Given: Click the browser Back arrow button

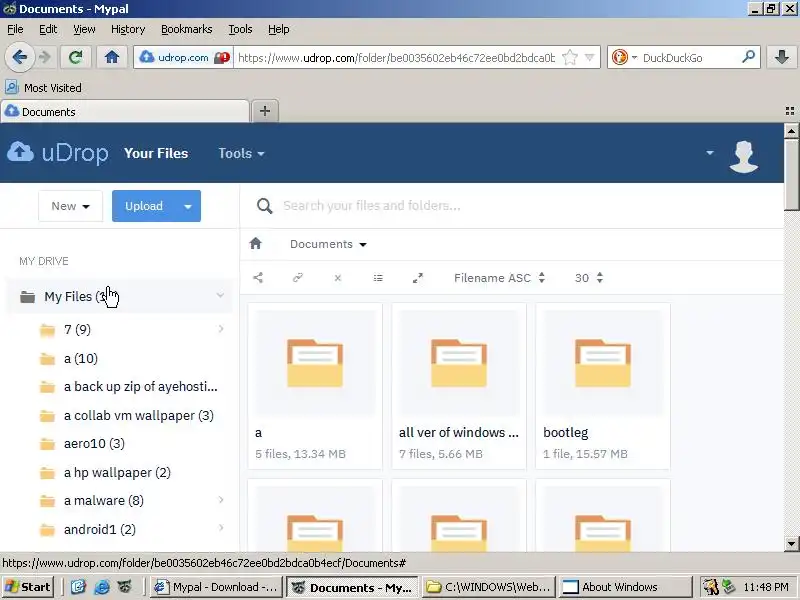Looking at the screenshot, I should pyautogui.click(x=19, y=57).
